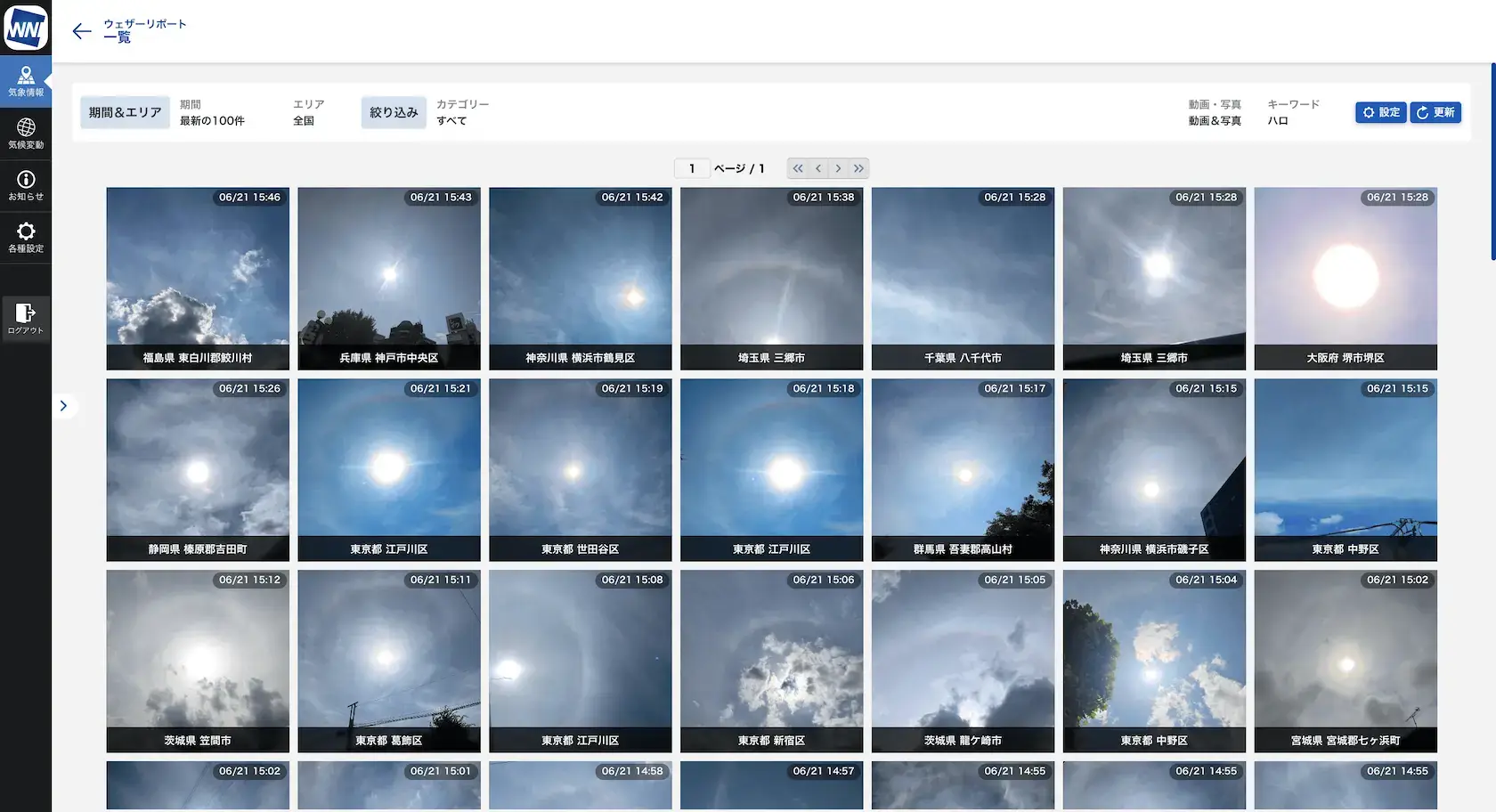Screen dimensions: 1496x812
Task: Open 東京都 江戸川区 photo from 15:21
Action: 389,470
